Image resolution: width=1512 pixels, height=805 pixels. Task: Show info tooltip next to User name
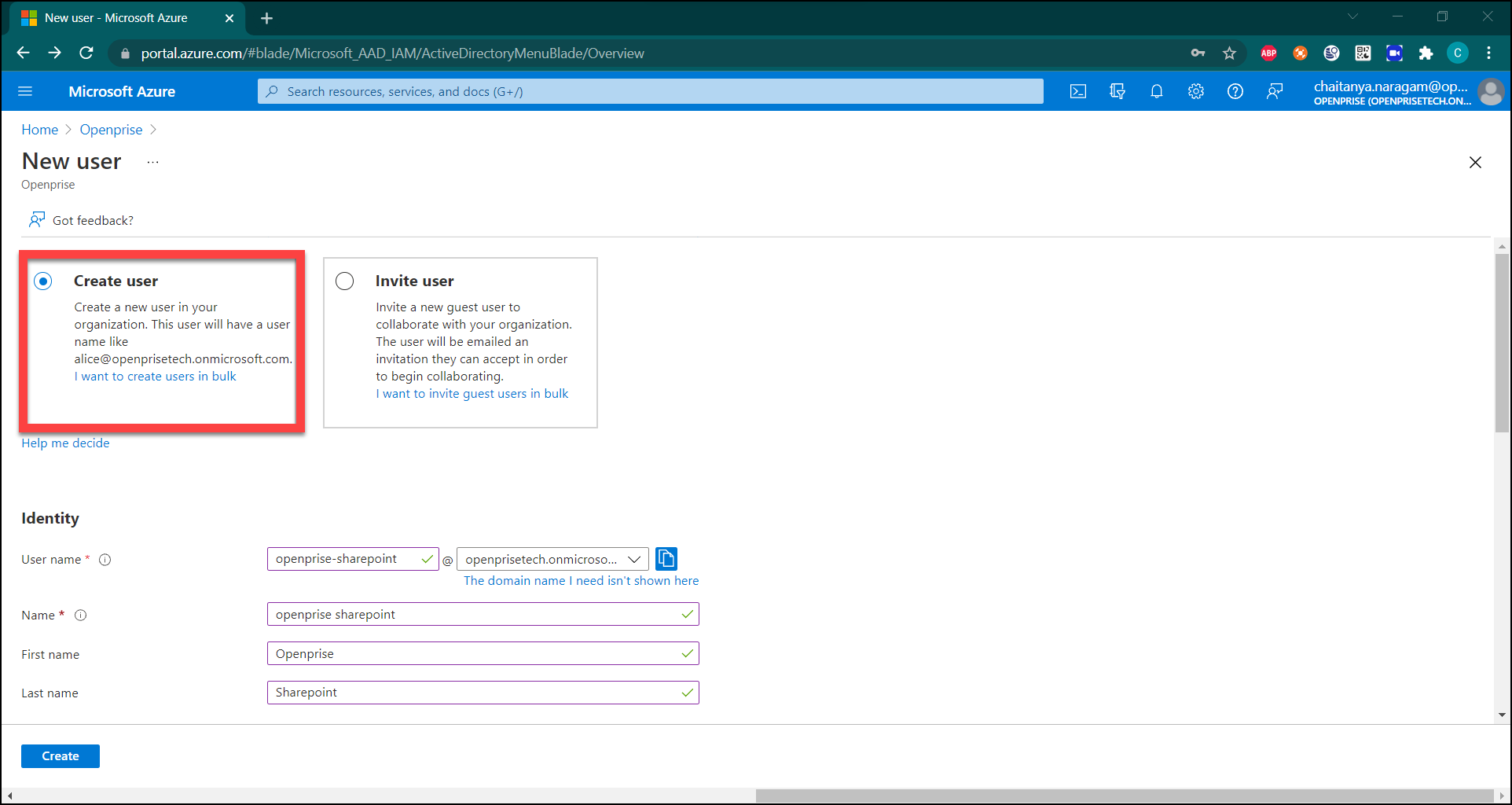pos(105,560)
